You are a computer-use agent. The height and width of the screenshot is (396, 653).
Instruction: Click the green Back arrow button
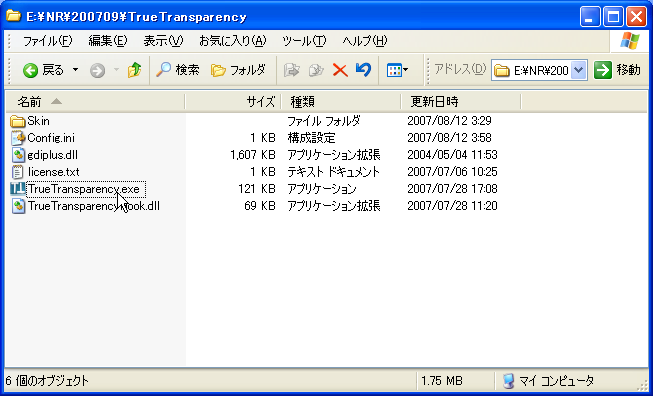(30, 70)
